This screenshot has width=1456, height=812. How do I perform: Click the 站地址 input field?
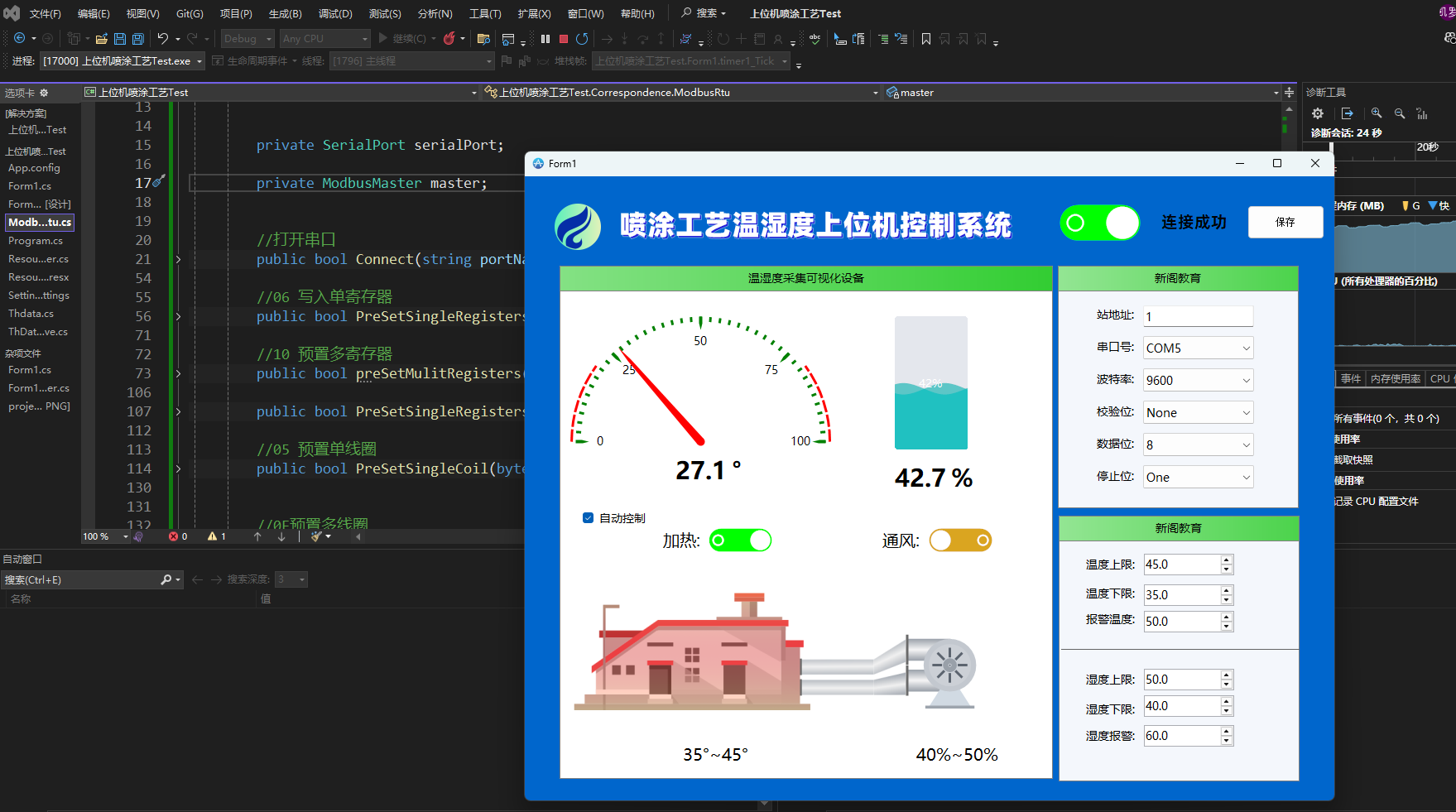point(1198,316)
